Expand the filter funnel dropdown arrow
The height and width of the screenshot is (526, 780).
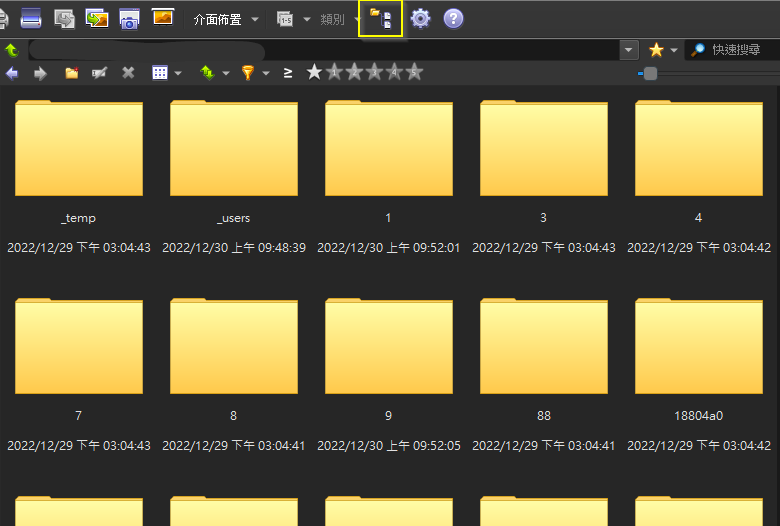(266, 74)
